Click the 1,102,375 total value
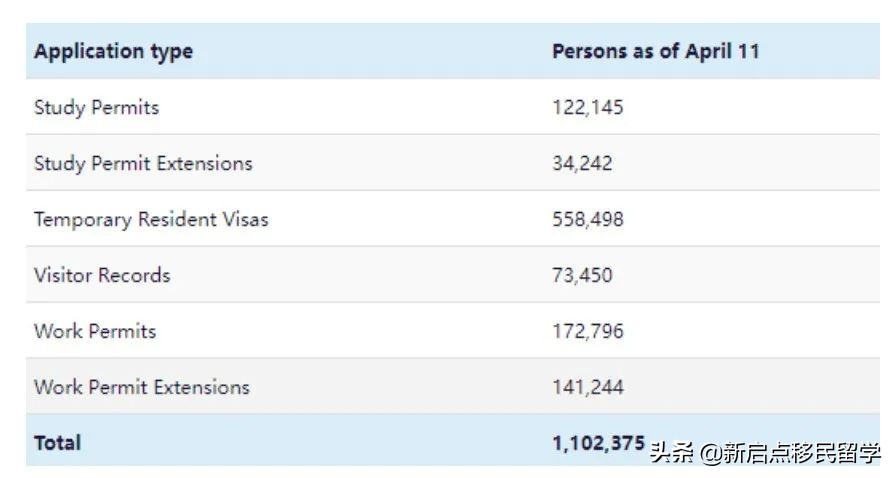 pyautogui.click(x=598, y=443)
